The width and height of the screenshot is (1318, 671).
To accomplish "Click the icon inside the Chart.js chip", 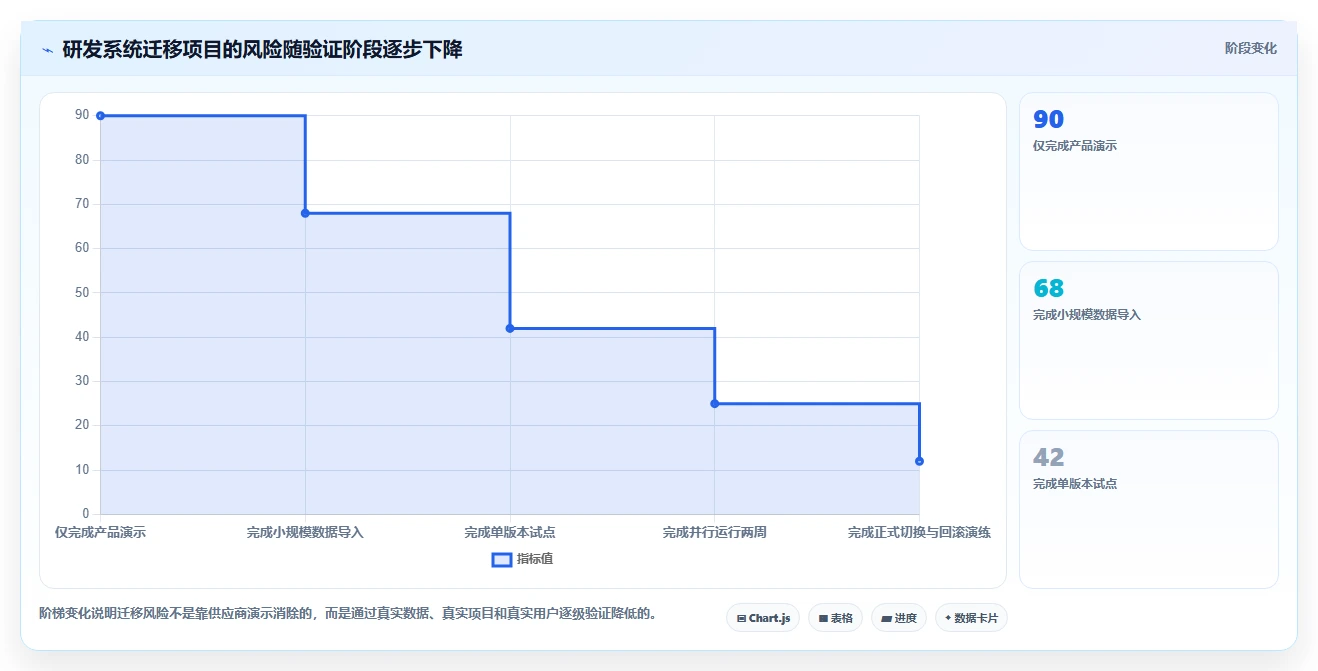I will click(741, 618).
